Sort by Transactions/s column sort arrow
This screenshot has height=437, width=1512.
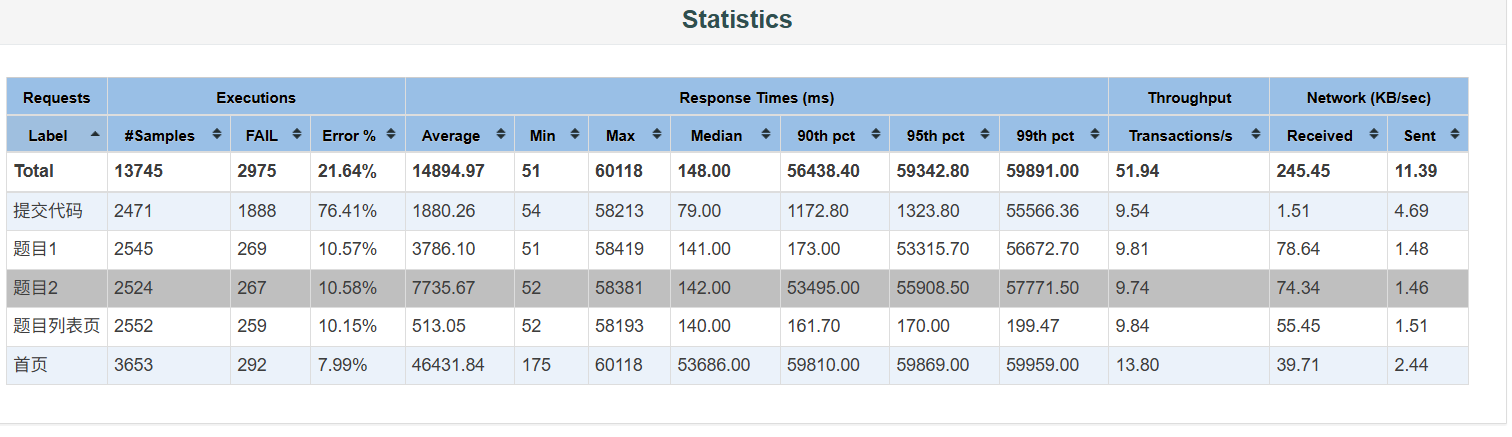pos(1255,134)
